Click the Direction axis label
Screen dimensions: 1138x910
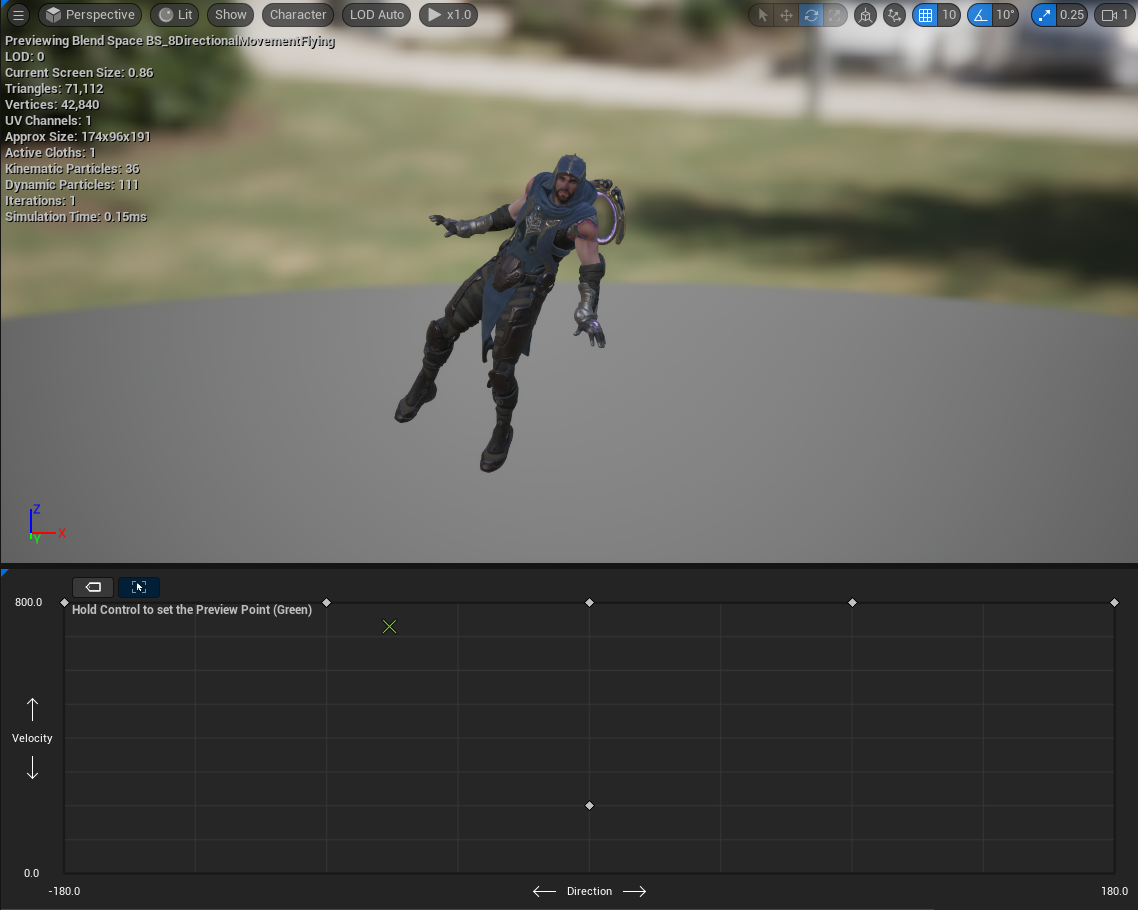(589, 891)
